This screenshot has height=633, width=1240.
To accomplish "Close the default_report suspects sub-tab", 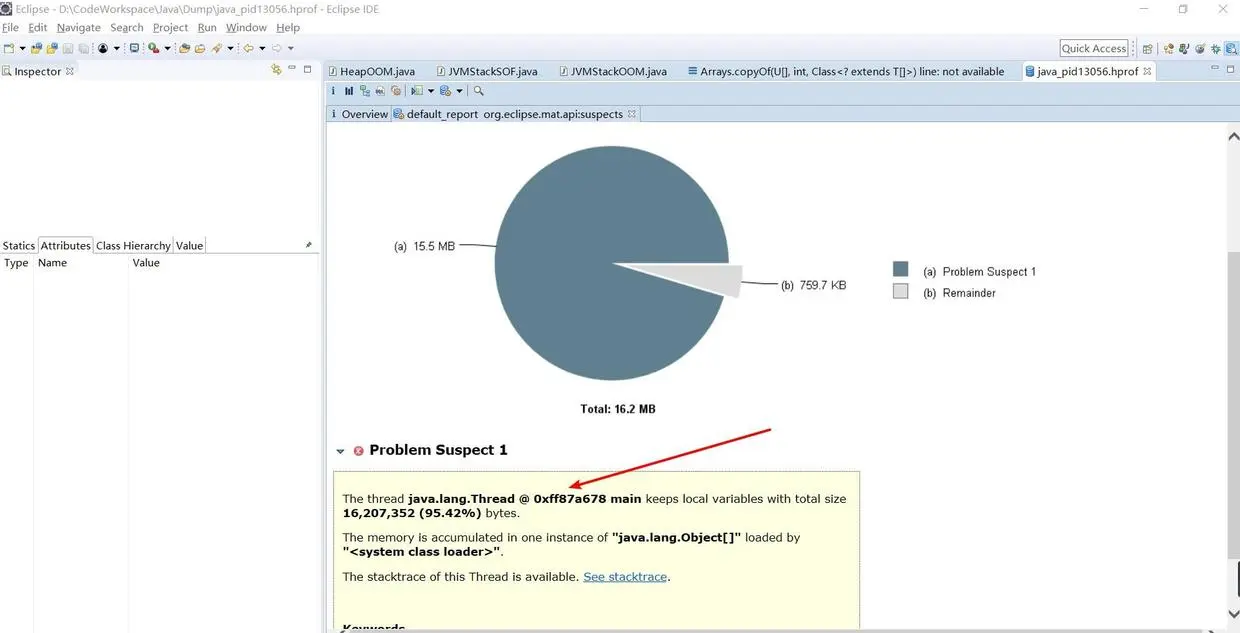I will click(x=632, y=114).
